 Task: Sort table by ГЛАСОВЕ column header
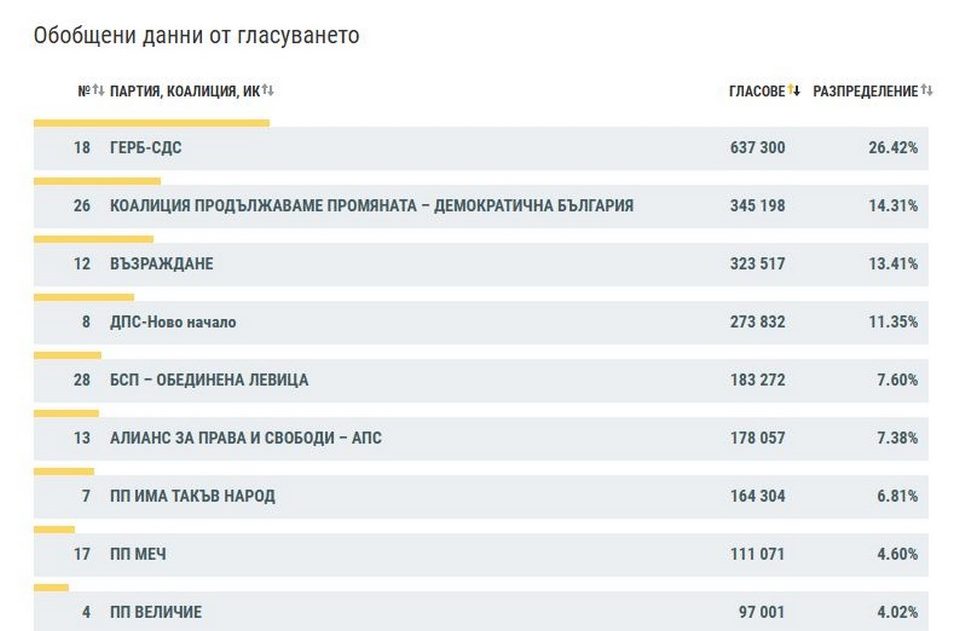(x=757, y=91)
